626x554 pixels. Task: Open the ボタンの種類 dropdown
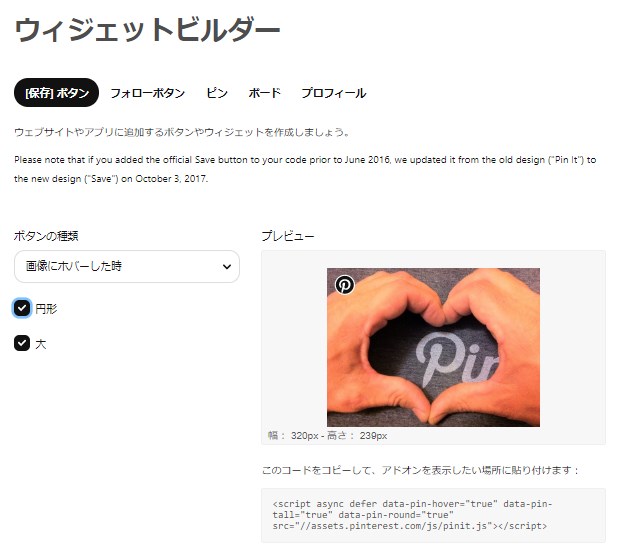tap(127, 267)
